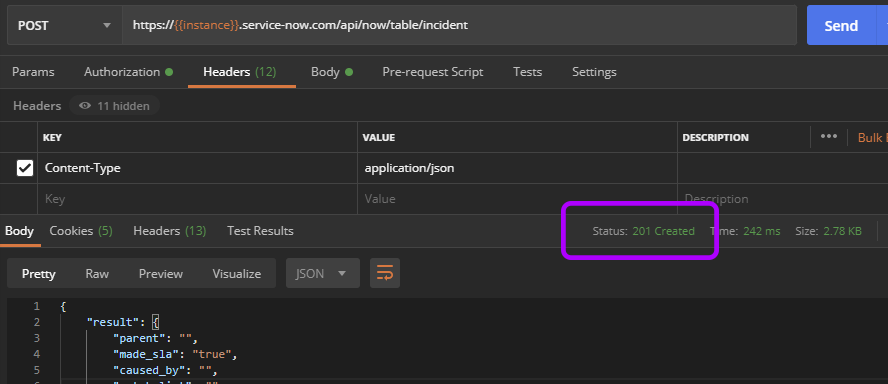The height and width of the screenshot is (384, 888).
Task: Open the Settings tab
Action: [x=594, y=72]
